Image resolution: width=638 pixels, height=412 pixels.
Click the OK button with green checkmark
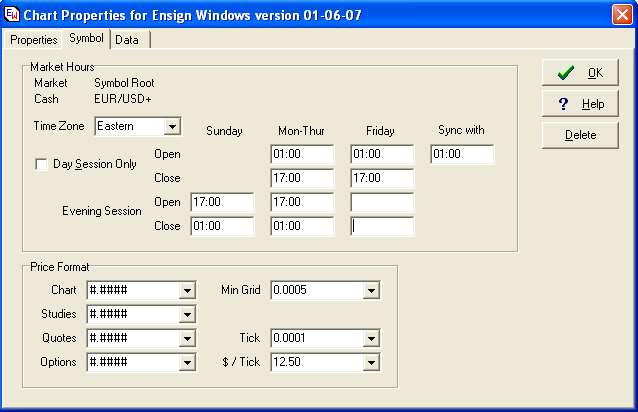click(580, 73)
